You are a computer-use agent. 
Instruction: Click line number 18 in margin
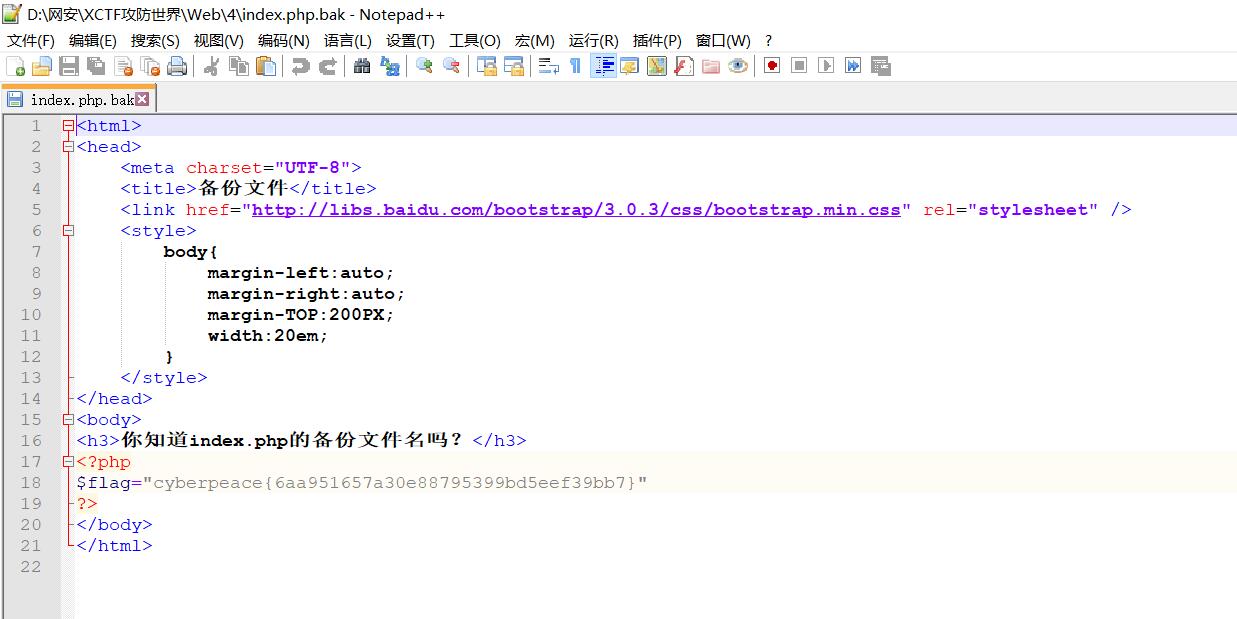click(x=31, y=483)
